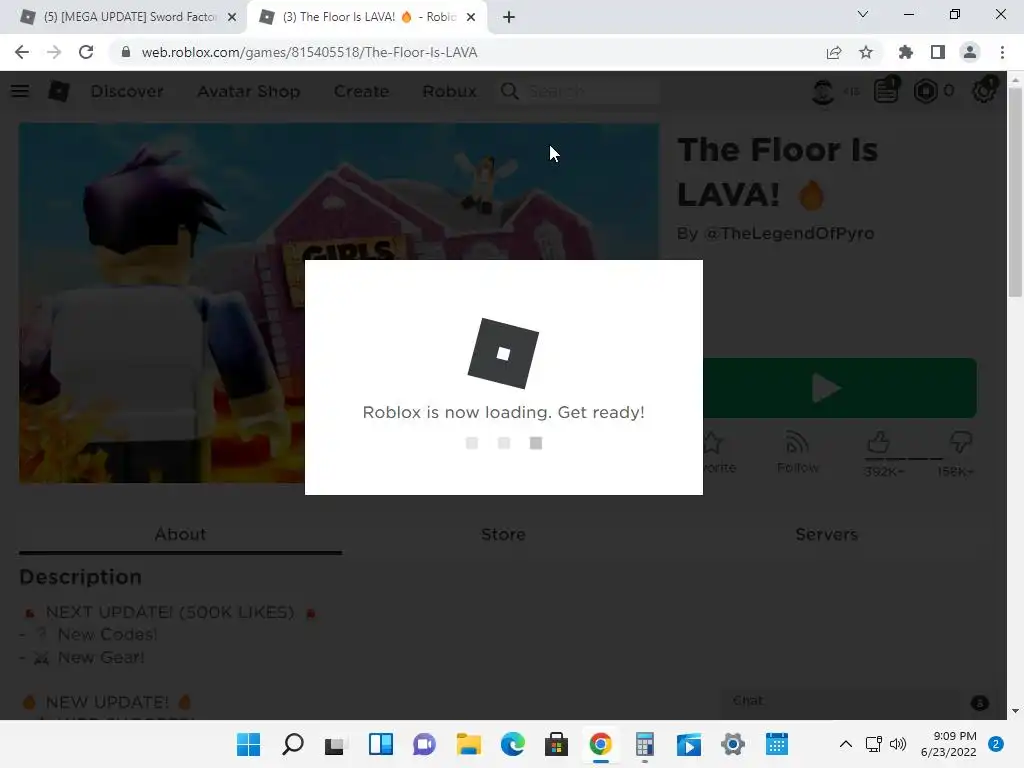Open the notifications stream icon
The image size is (1024, 768).
[x=886, y=91]
